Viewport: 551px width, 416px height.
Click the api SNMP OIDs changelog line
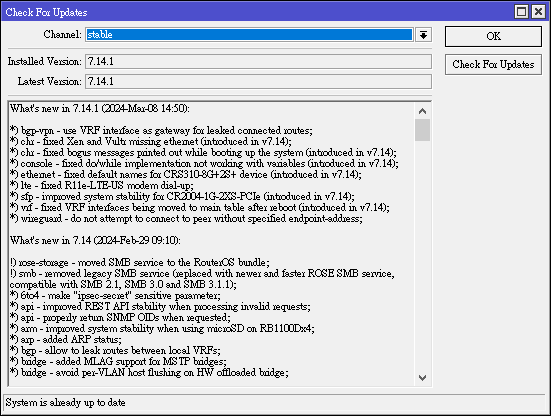coord(120,318)
